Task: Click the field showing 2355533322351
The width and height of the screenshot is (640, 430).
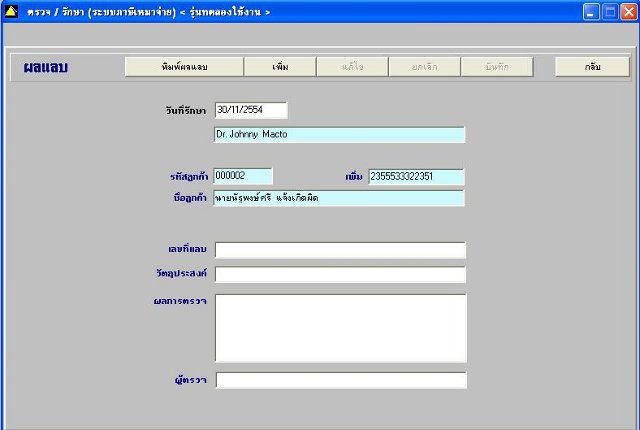Action: click(416, 177)
